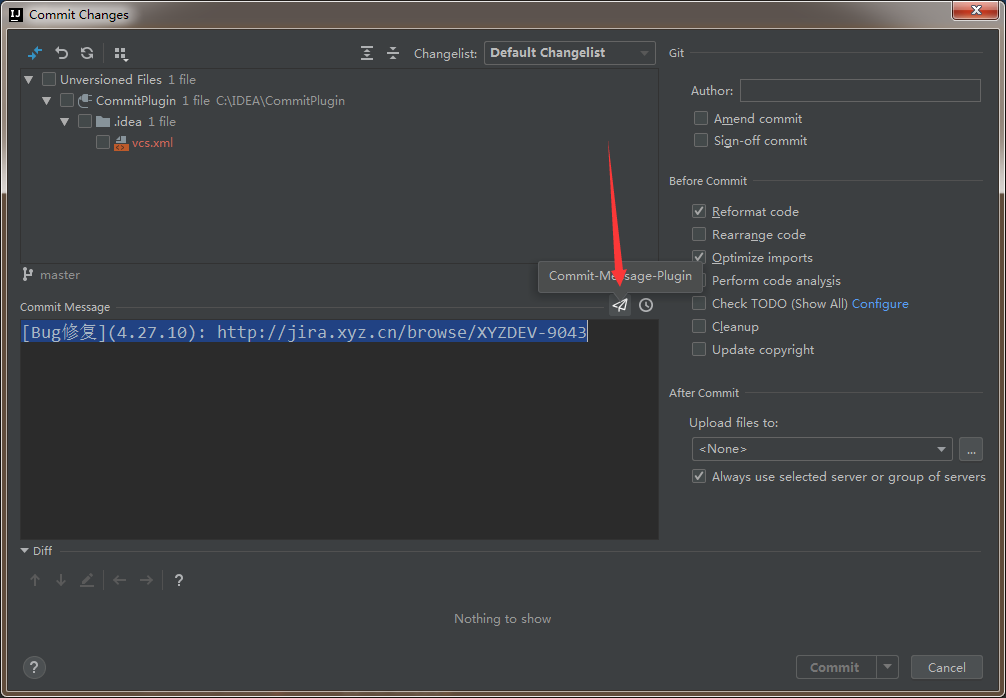Viewport: 1006px width, 698px height.
Task: Click the Diff help question mark icon
Action: pyautogui.click(x=179, y=581)
